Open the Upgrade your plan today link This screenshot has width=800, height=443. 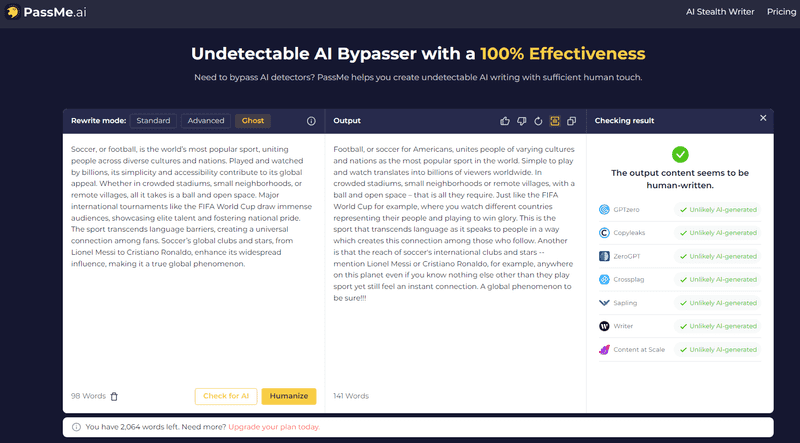pyautogui.click(x=274, y=427)
